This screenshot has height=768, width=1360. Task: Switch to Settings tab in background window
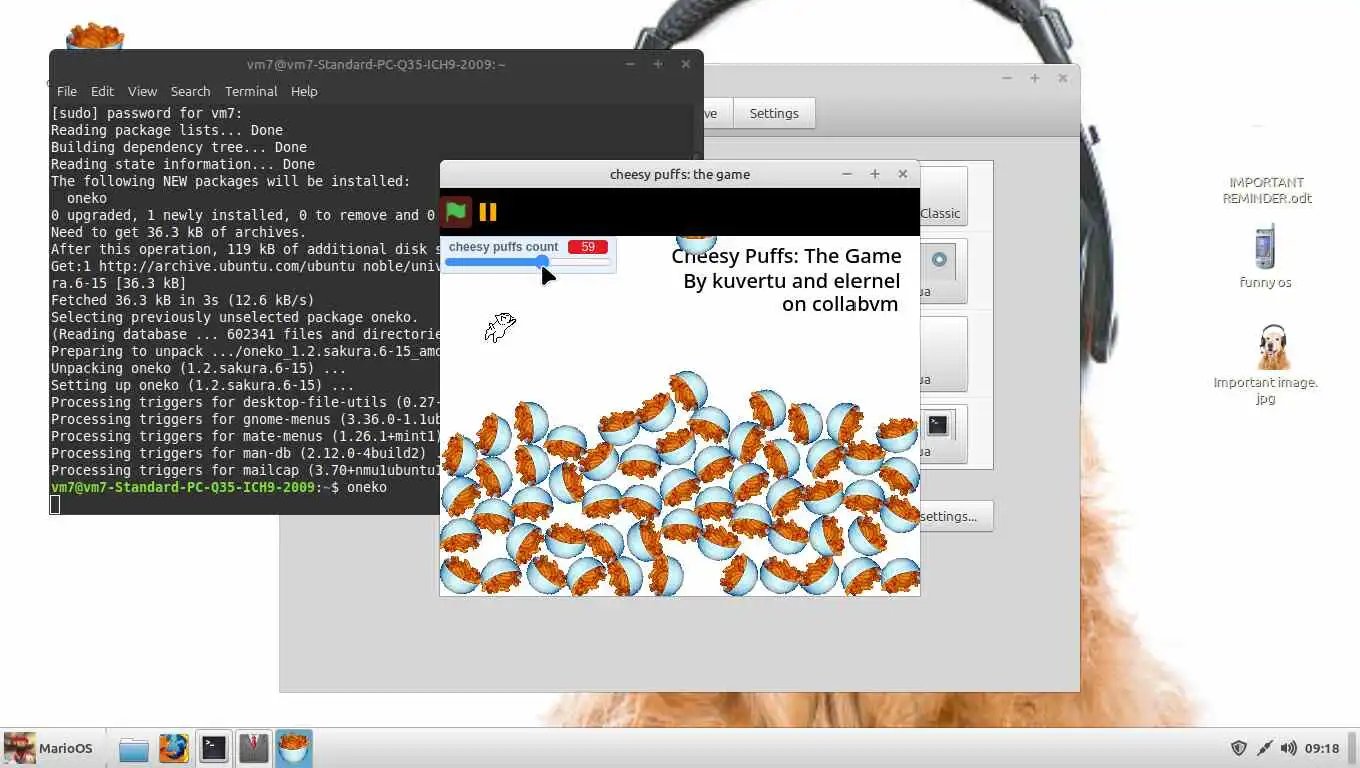click(774, 113)
